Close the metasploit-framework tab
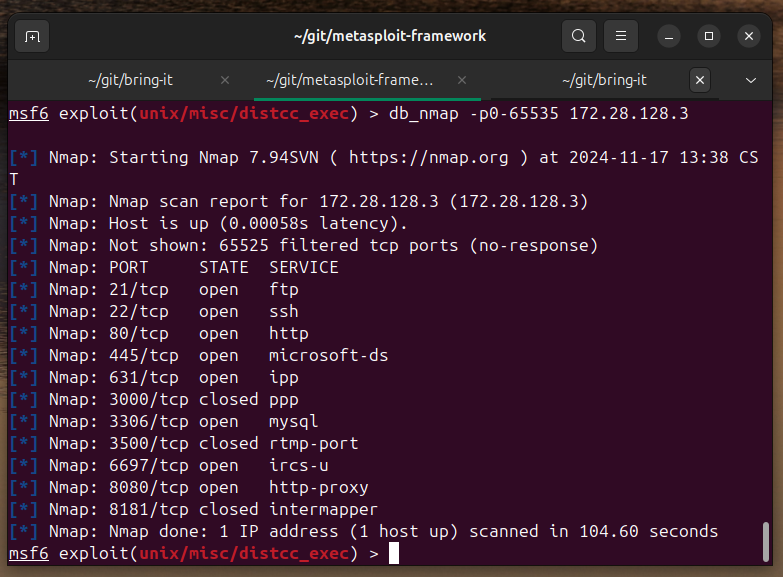The height and width of the screenshot is (577, 783). click(462, 80)
